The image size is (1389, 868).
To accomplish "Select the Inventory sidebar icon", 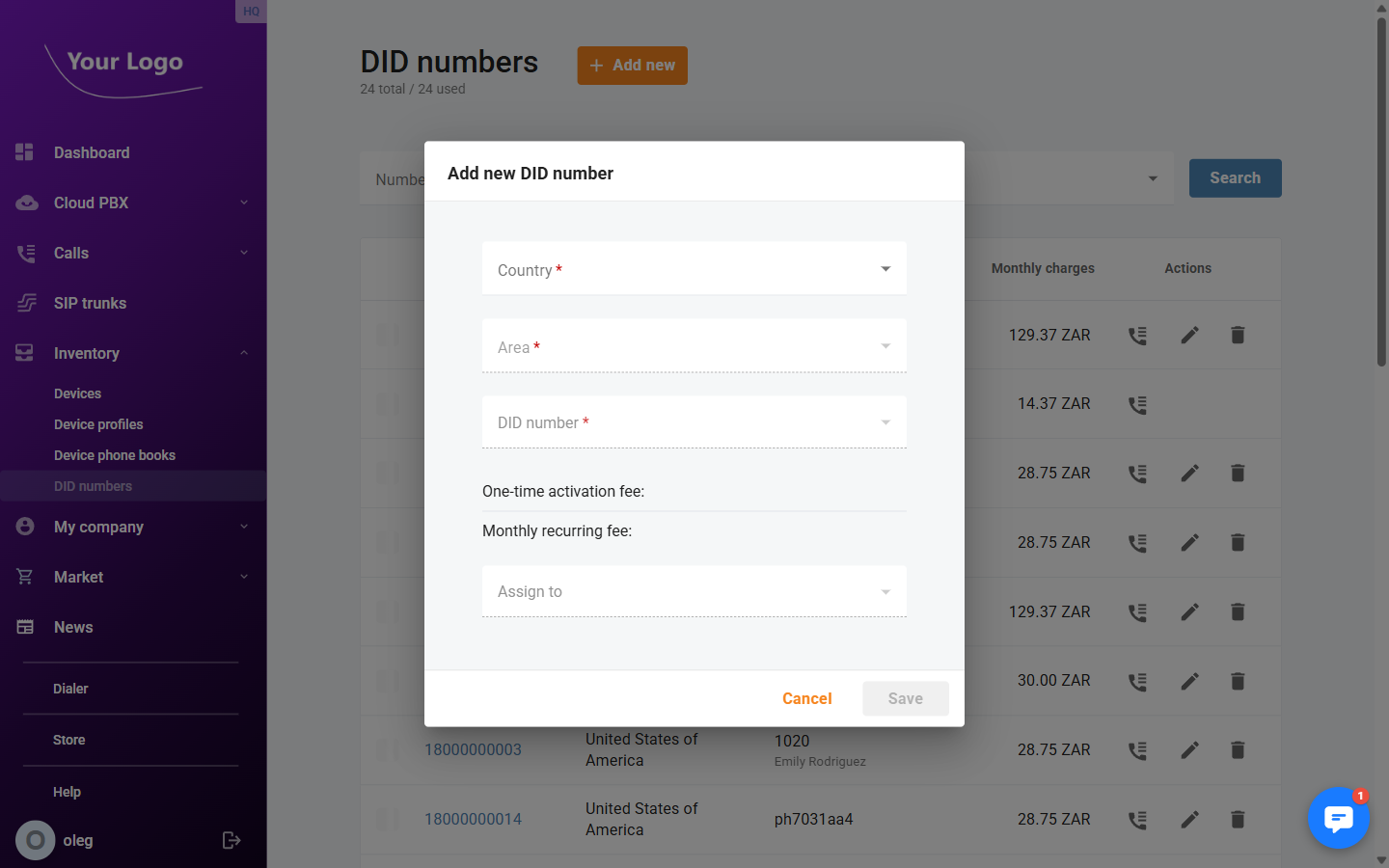I will click(x=23, y=353).
